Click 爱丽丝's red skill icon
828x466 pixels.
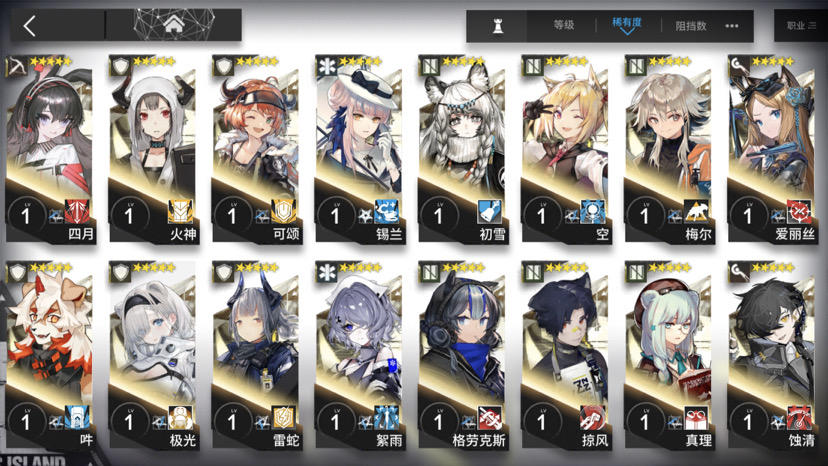(799, 211)
